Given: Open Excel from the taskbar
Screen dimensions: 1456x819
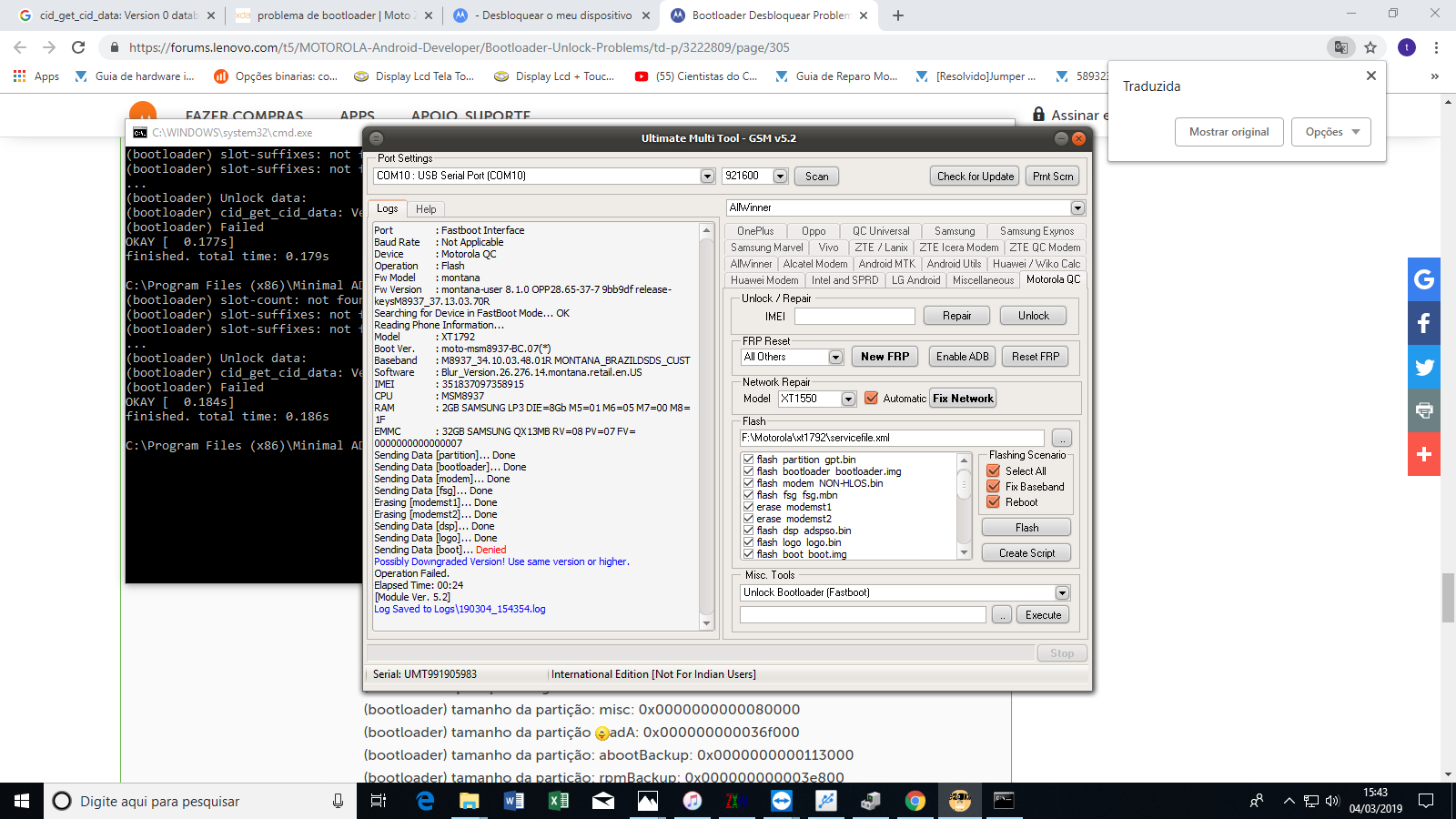Looking at the screenshot, I should [559, 801].
